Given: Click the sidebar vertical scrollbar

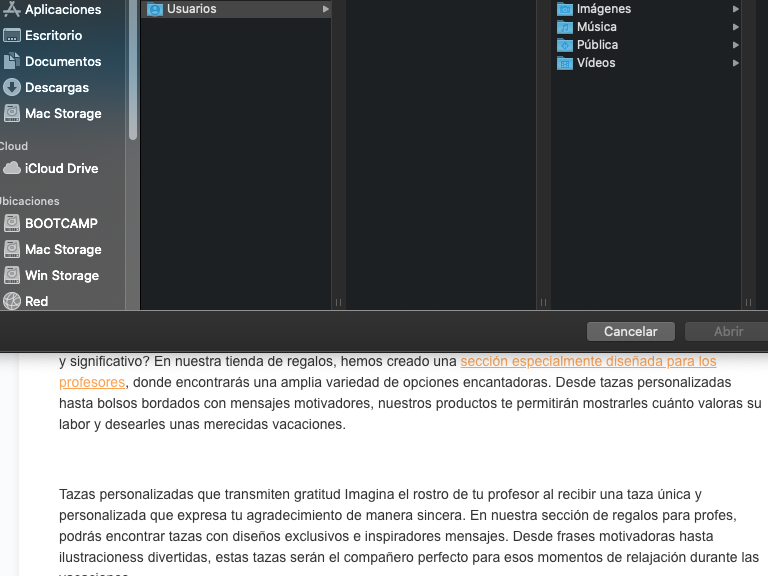Looking at the screenshot, I should tap(133, 70).
